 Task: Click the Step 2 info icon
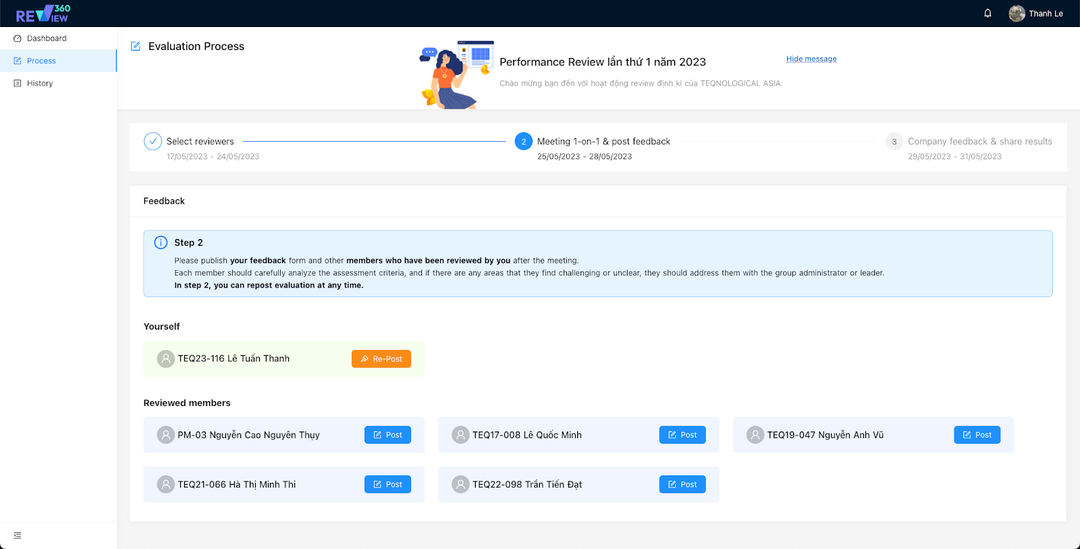click(x=160, y=242)
